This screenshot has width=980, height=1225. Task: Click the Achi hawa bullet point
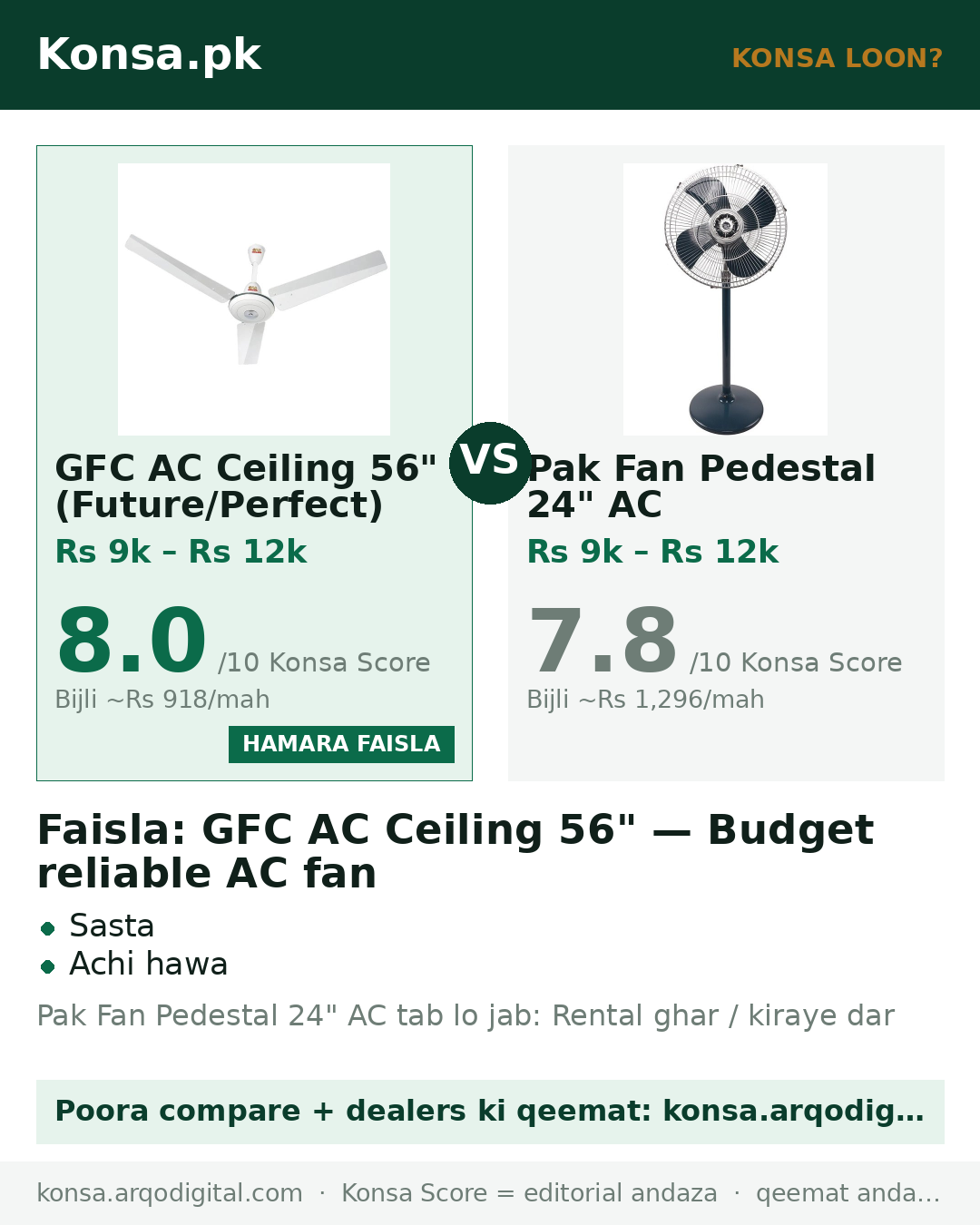pyautogui.click(x=148, y=965)
